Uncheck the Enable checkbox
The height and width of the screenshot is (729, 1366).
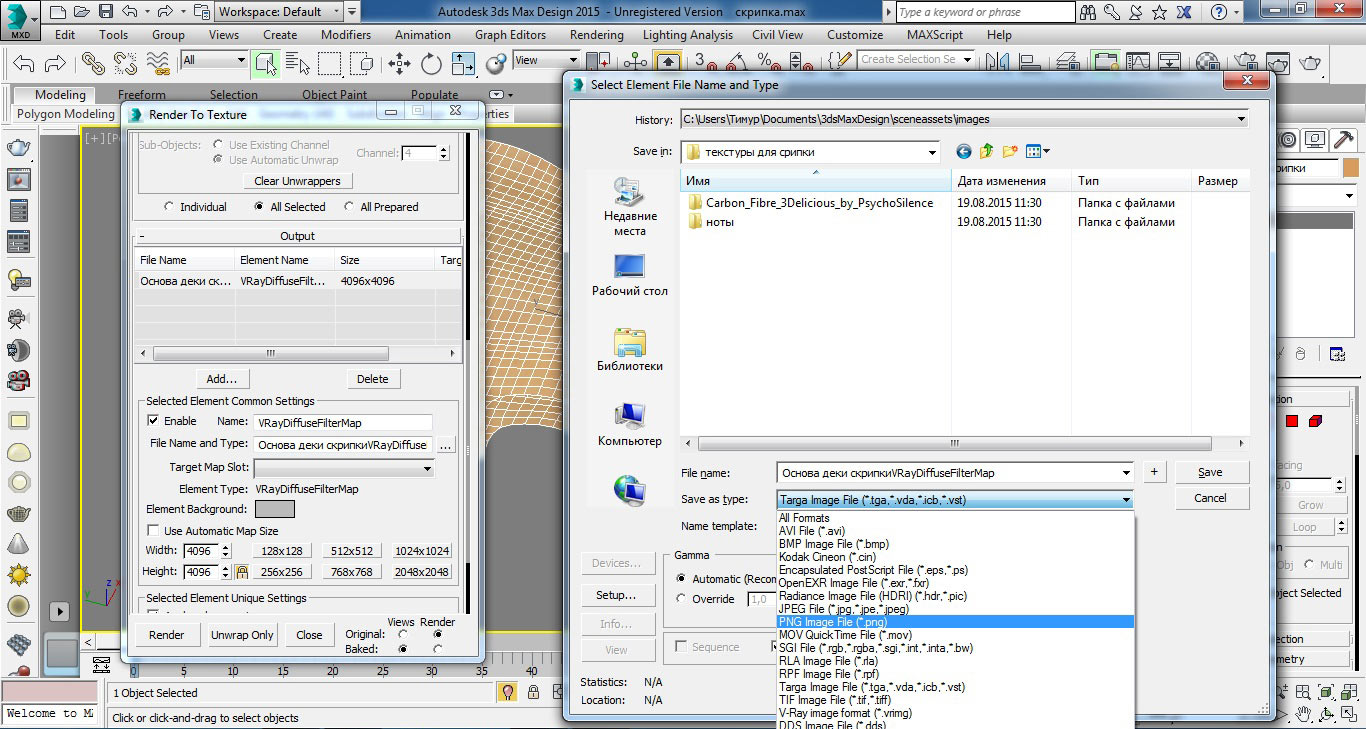coord(154,421)
